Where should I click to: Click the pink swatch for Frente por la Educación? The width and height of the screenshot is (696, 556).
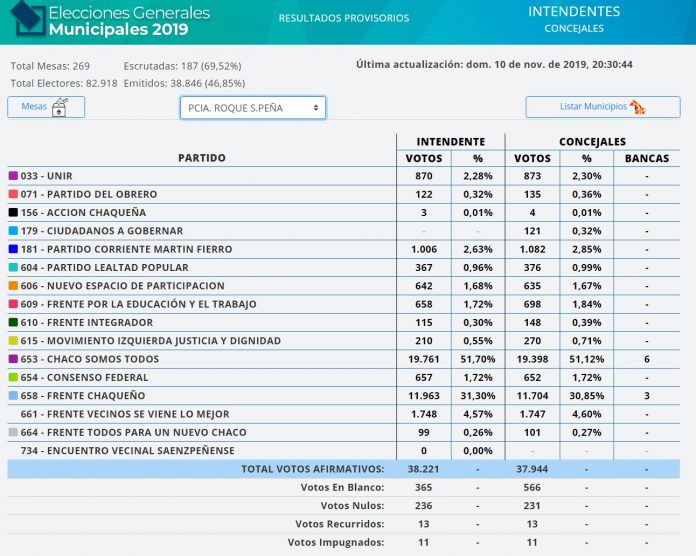(x=13, y=304)
